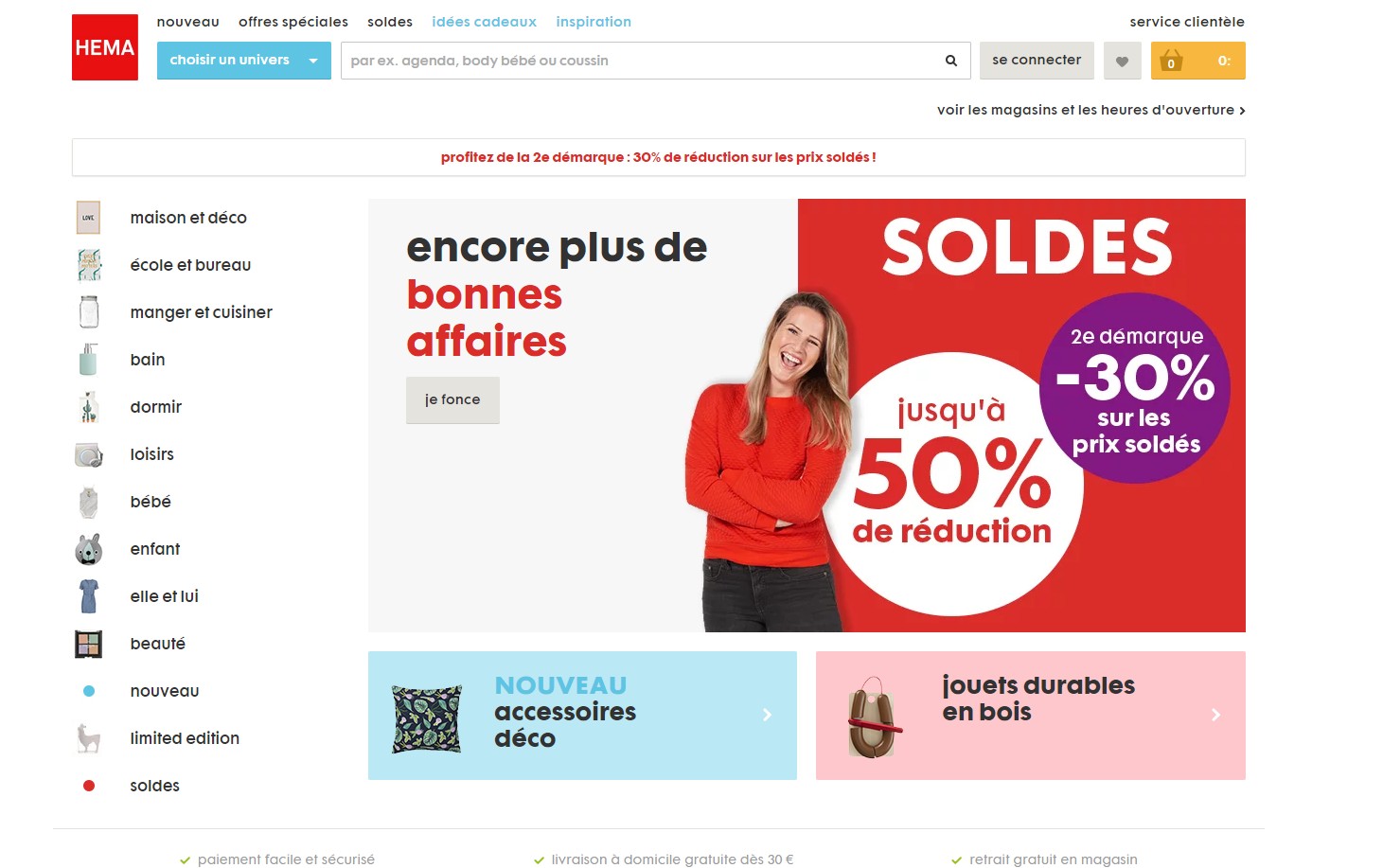Focus the product search input field
Image resolution: width=1383 pixels, height=868 pixels.
click(x=639, y=61)
